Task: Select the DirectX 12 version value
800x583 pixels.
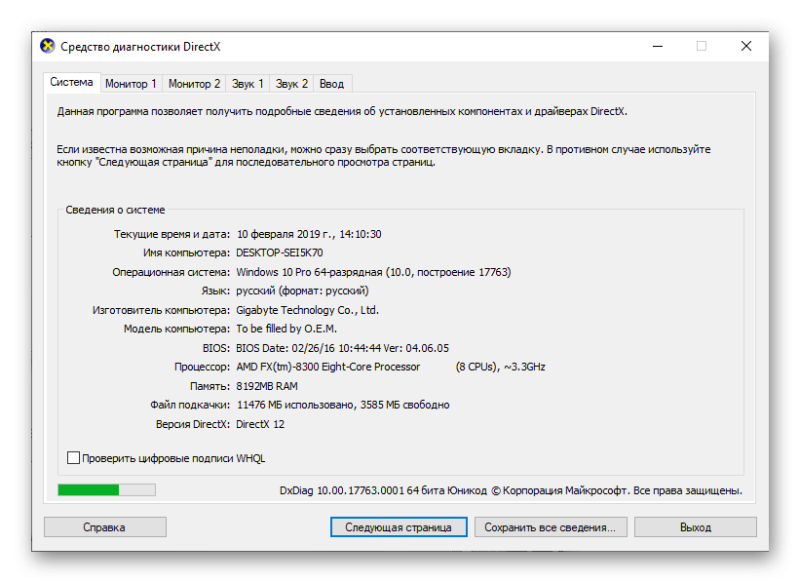Action: 260,424
